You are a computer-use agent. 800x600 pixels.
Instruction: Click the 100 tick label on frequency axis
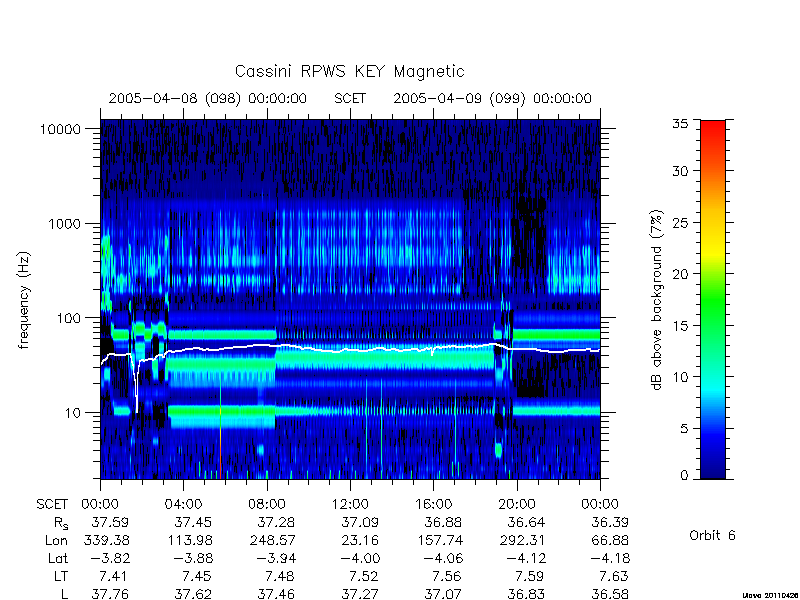[x=69, y=318]
